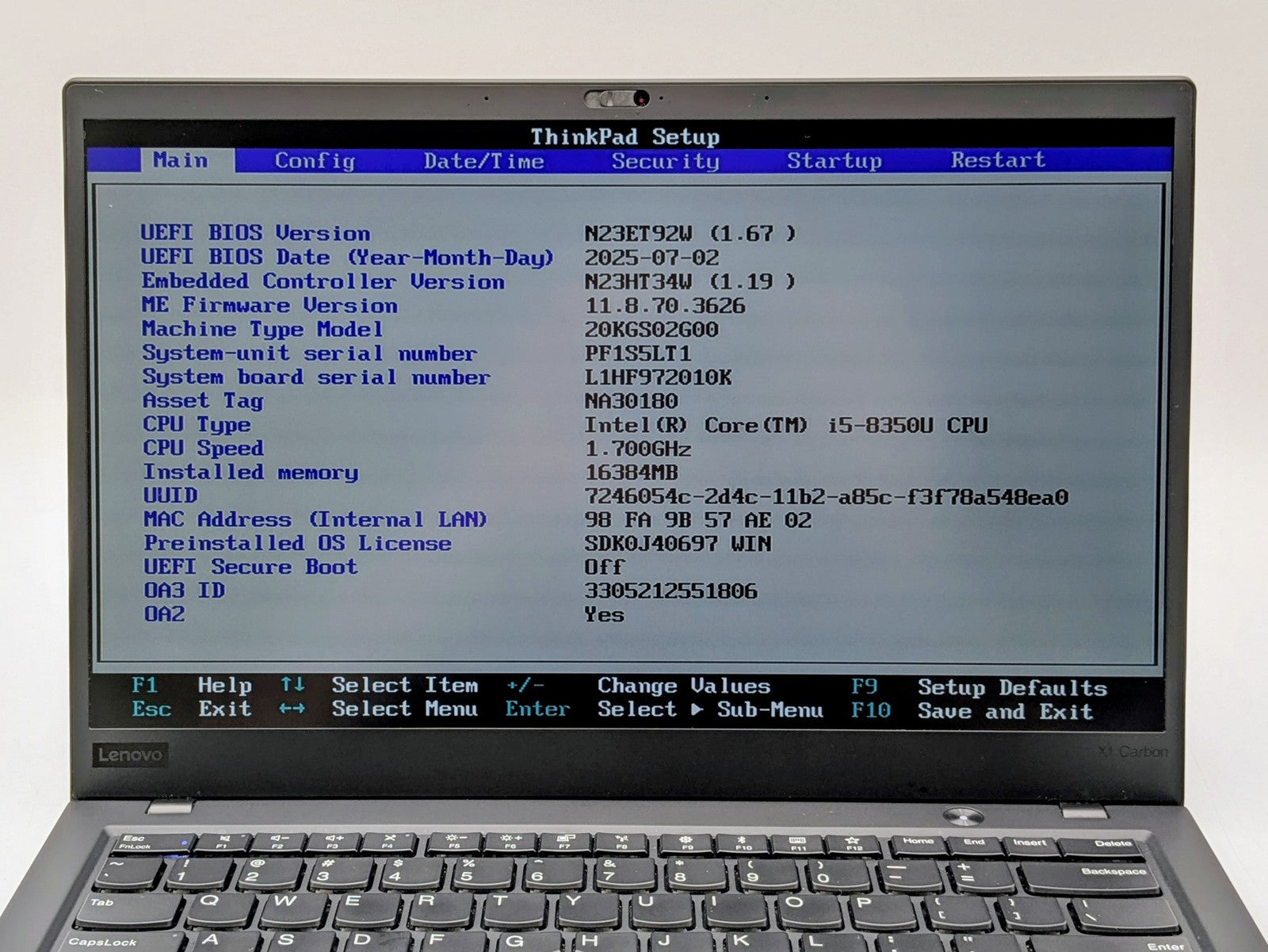
Task: Click the F10 Save and Exit hint
Action: click(972, 711)
